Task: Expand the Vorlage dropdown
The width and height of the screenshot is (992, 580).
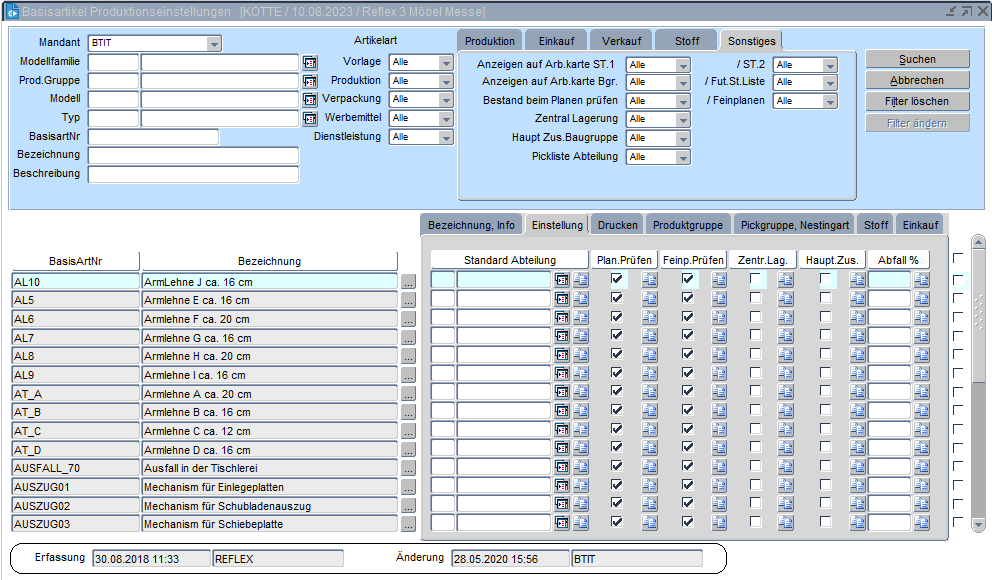Action: click(x=446, y=62)
